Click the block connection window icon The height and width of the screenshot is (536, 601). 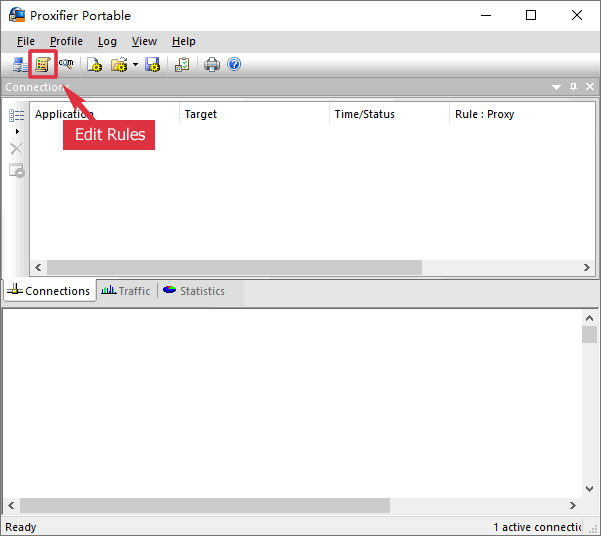pos(17,171)
